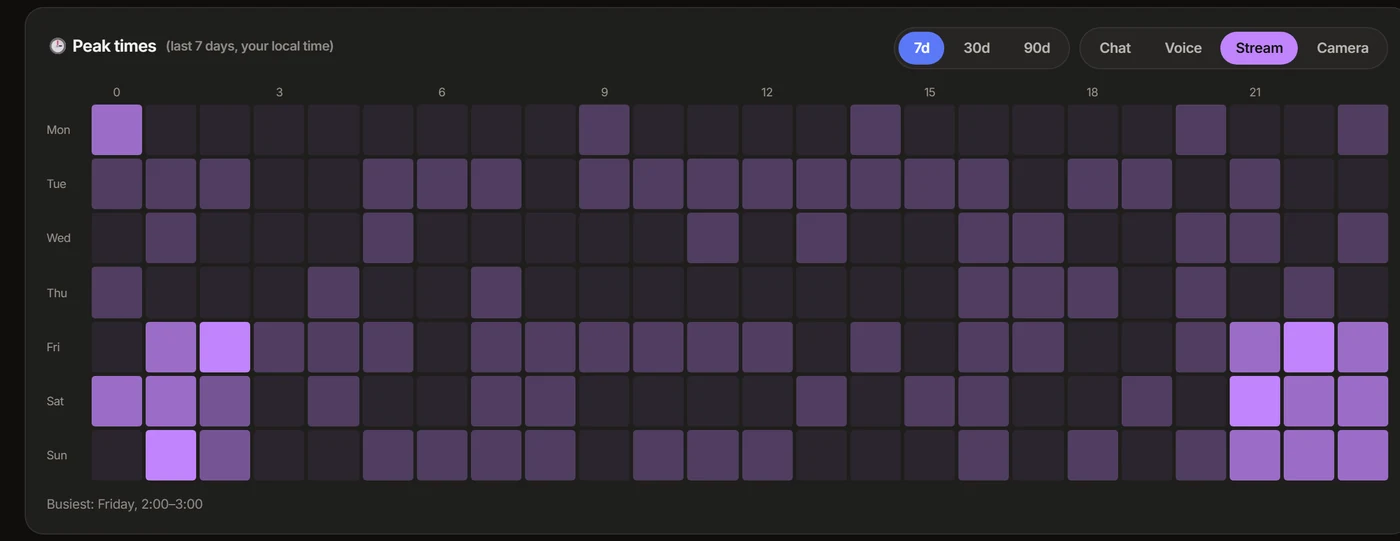
Task: Click the Sun row label
Action: (x=57, y=455)
